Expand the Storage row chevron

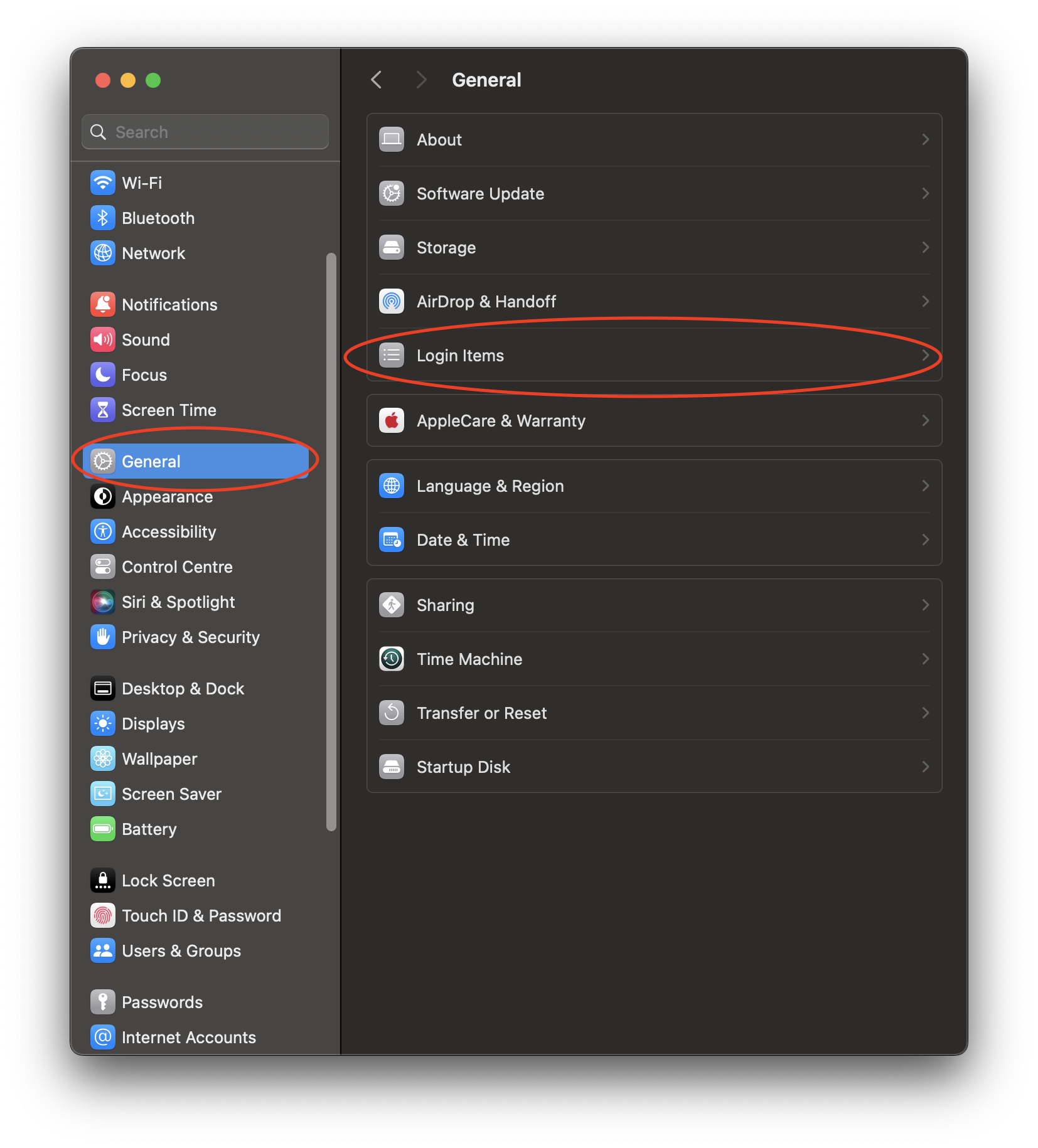pyautogui.click(x=925, y=247)
